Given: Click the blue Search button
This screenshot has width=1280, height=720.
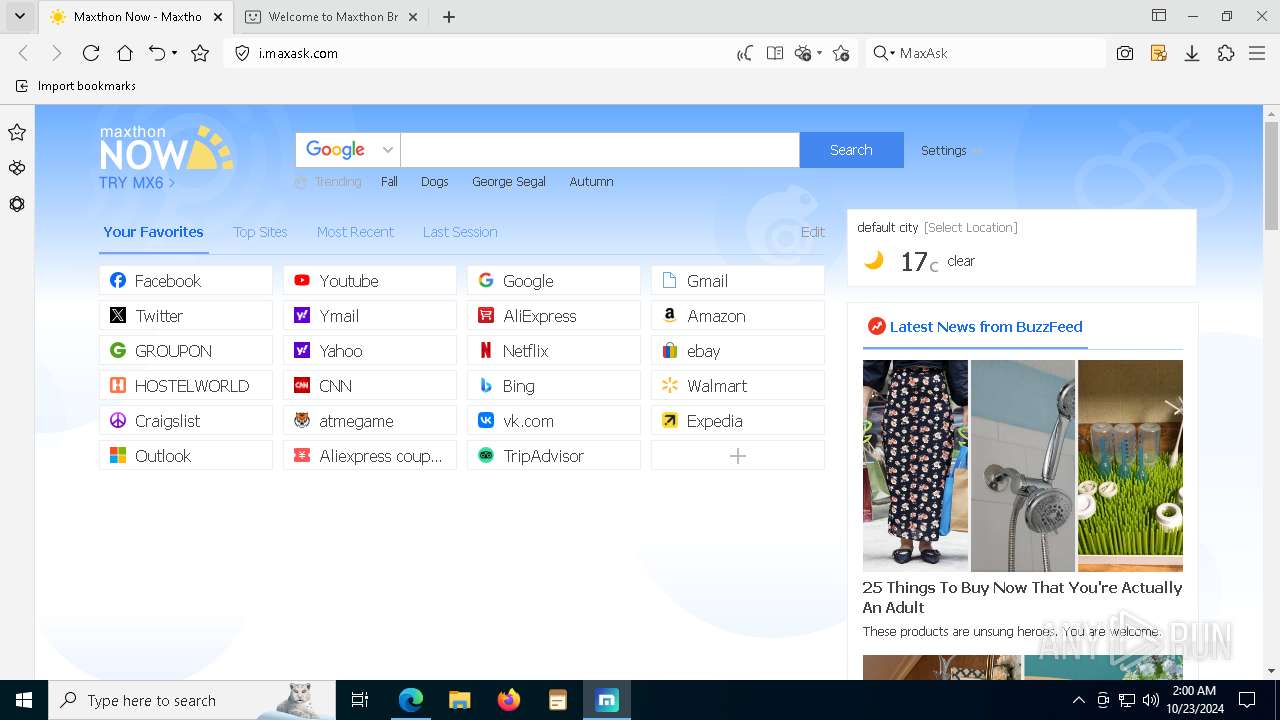Looking at the screenshot, I should pos(851,150).
